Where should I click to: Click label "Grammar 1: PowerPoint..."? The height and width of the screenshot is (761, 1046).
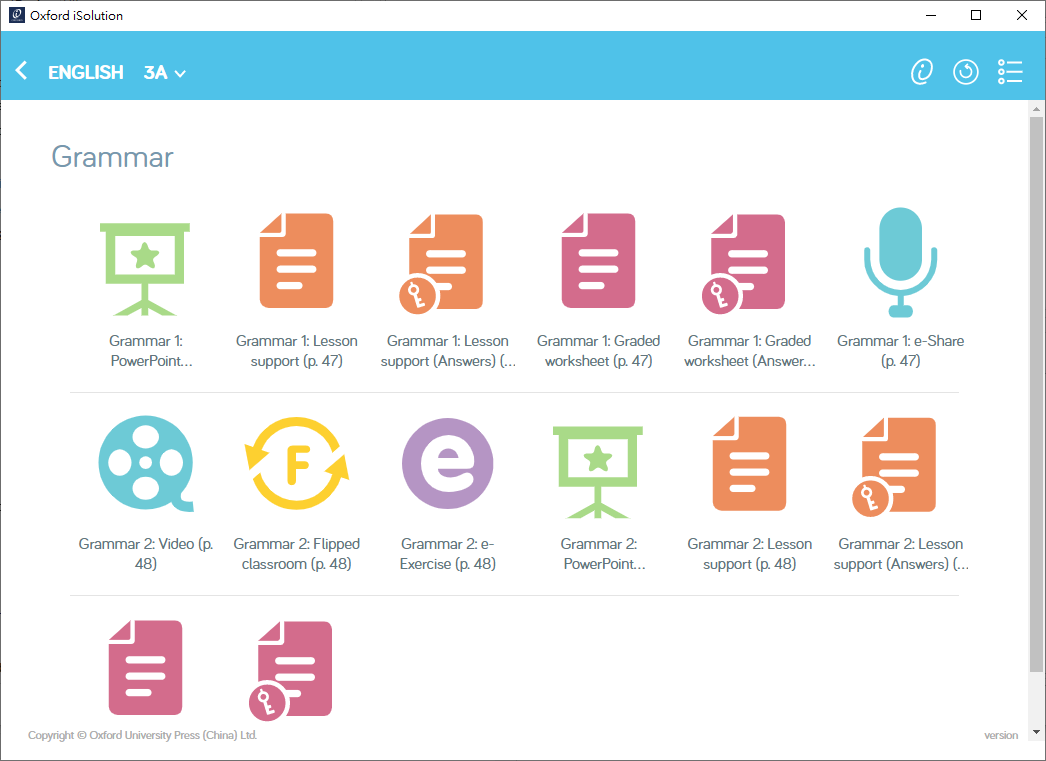(151, 351)
